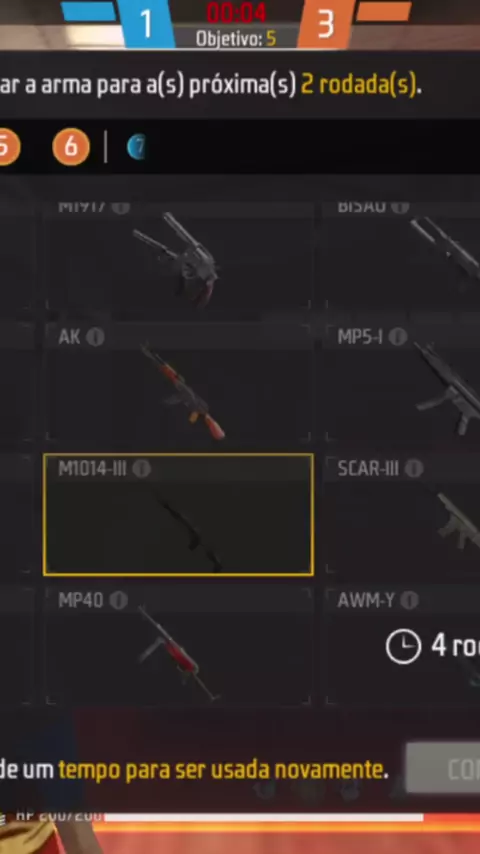Switch to orange round 6 marker

(71, 147)
